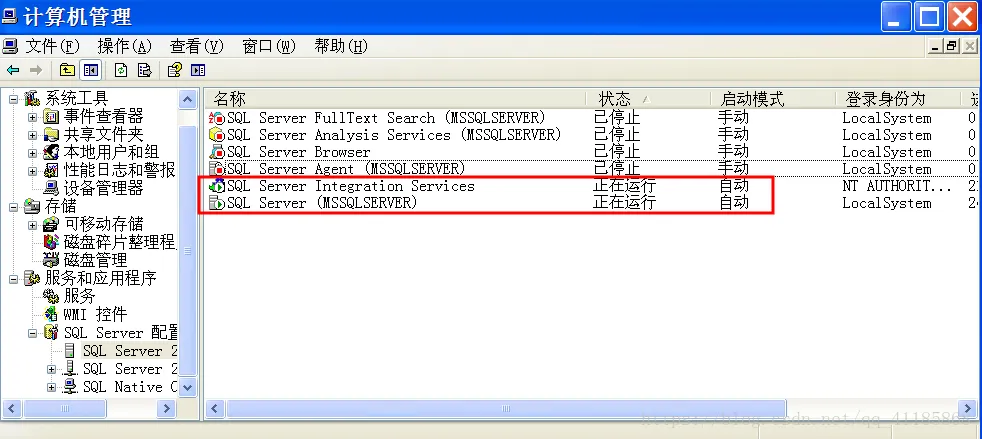Open the 查看(V) menu
The image size is (982, 439).
pos(197,46)
